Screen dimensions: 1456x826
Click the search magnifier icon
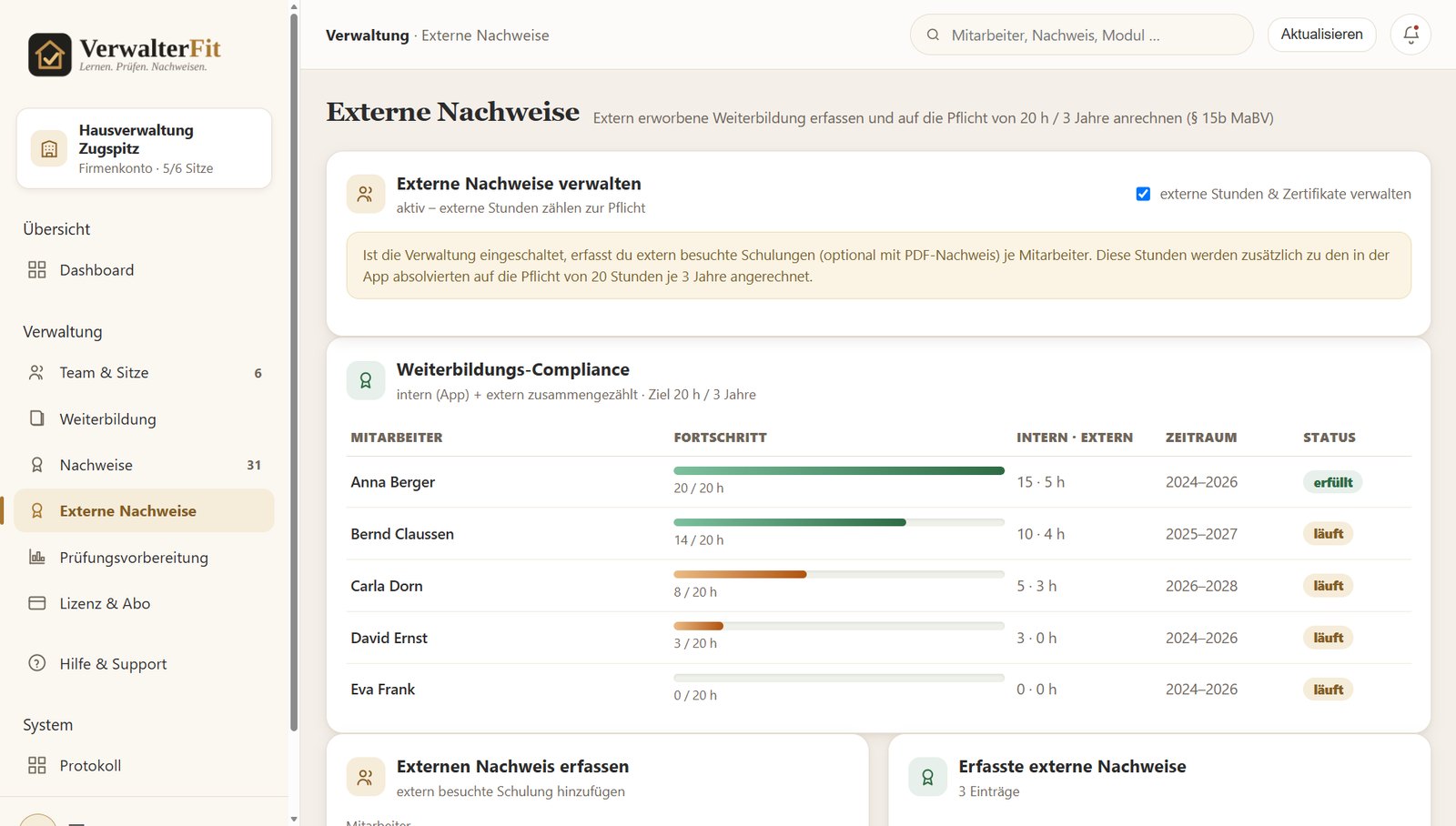coord(933,35)
